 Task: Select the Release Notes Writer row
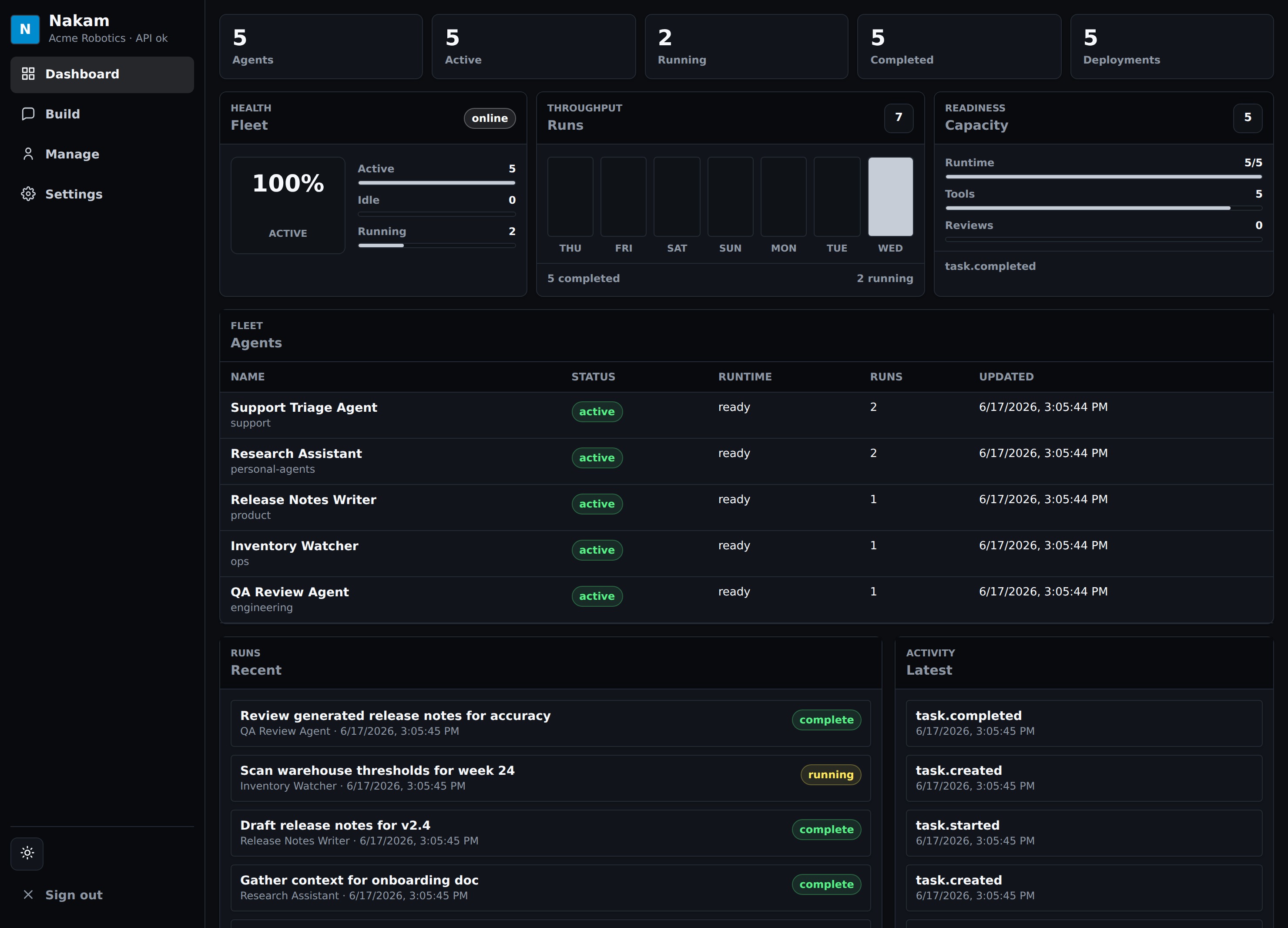pos(746,507)
